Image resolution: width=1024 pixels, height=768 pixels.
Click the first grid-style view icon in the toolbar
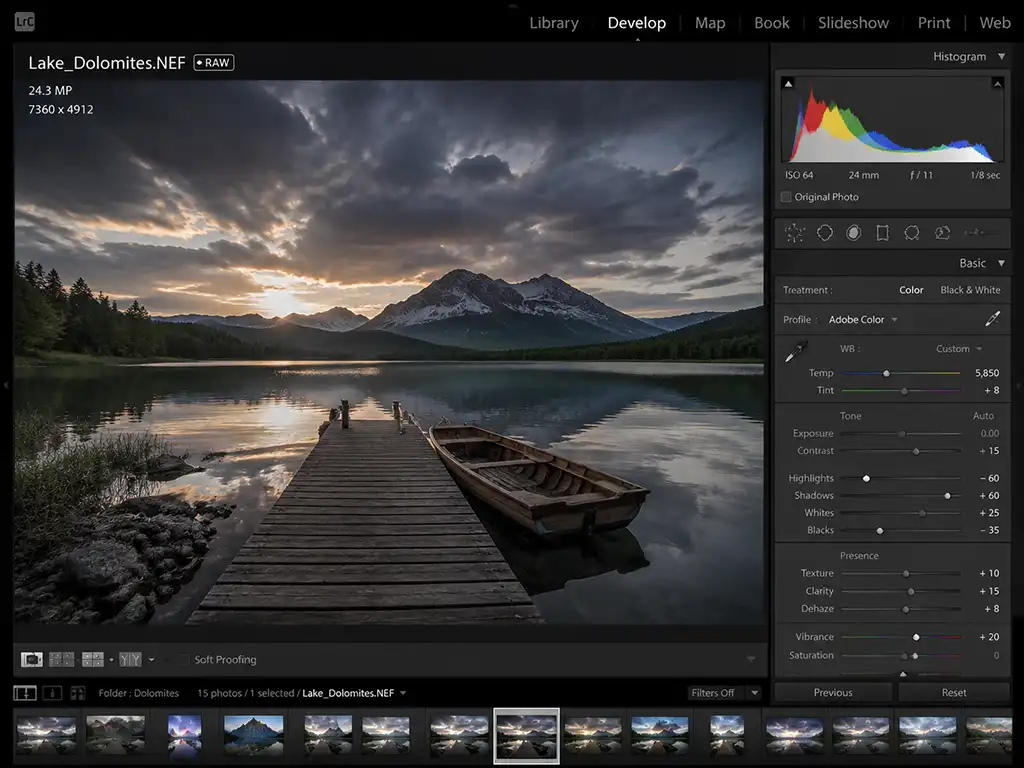click(x=61, y=660)
